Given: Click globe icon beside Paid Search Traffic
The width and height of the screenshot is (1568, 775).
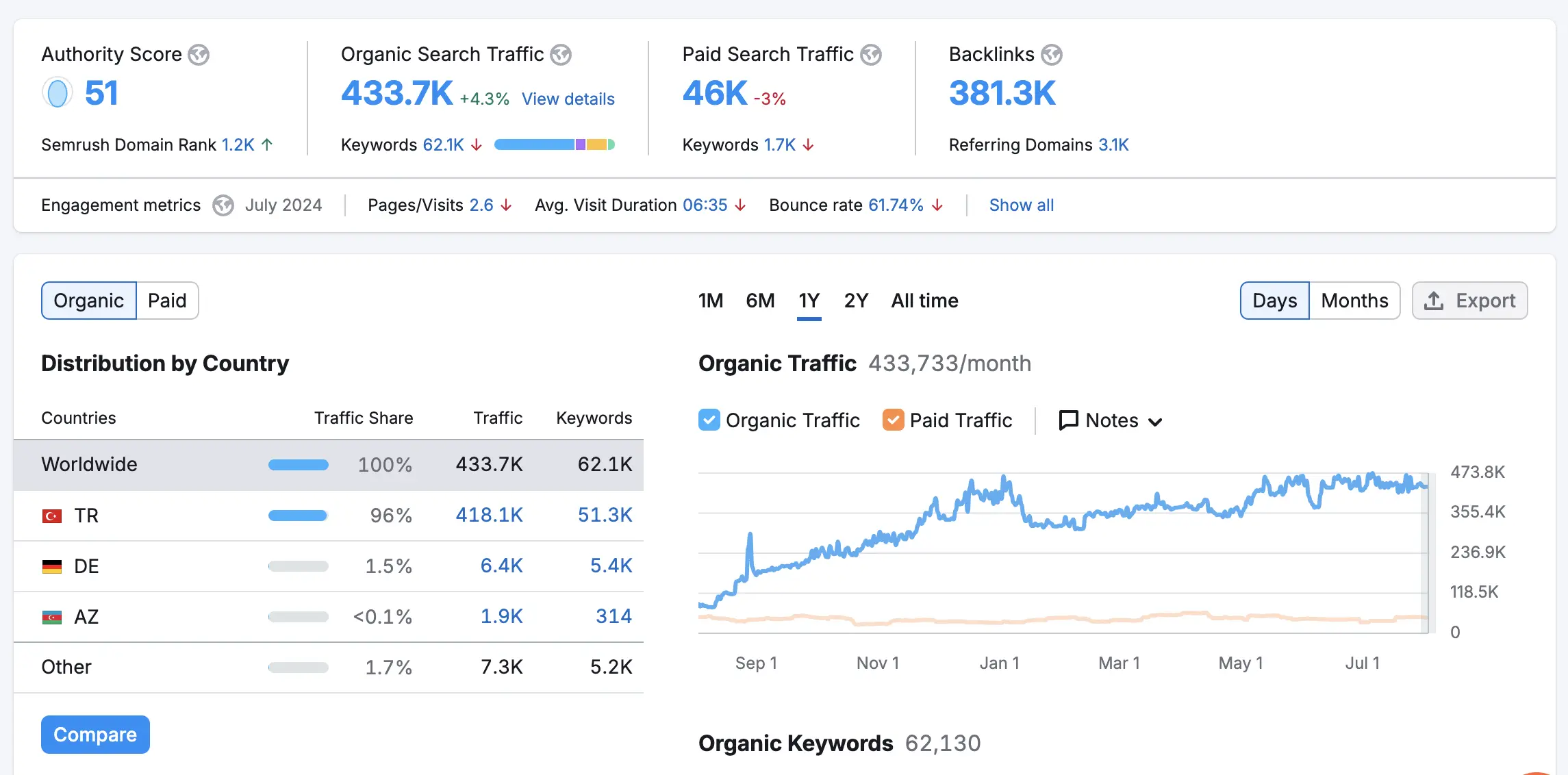Looking at the screenshot, I should tap(871, 55).
